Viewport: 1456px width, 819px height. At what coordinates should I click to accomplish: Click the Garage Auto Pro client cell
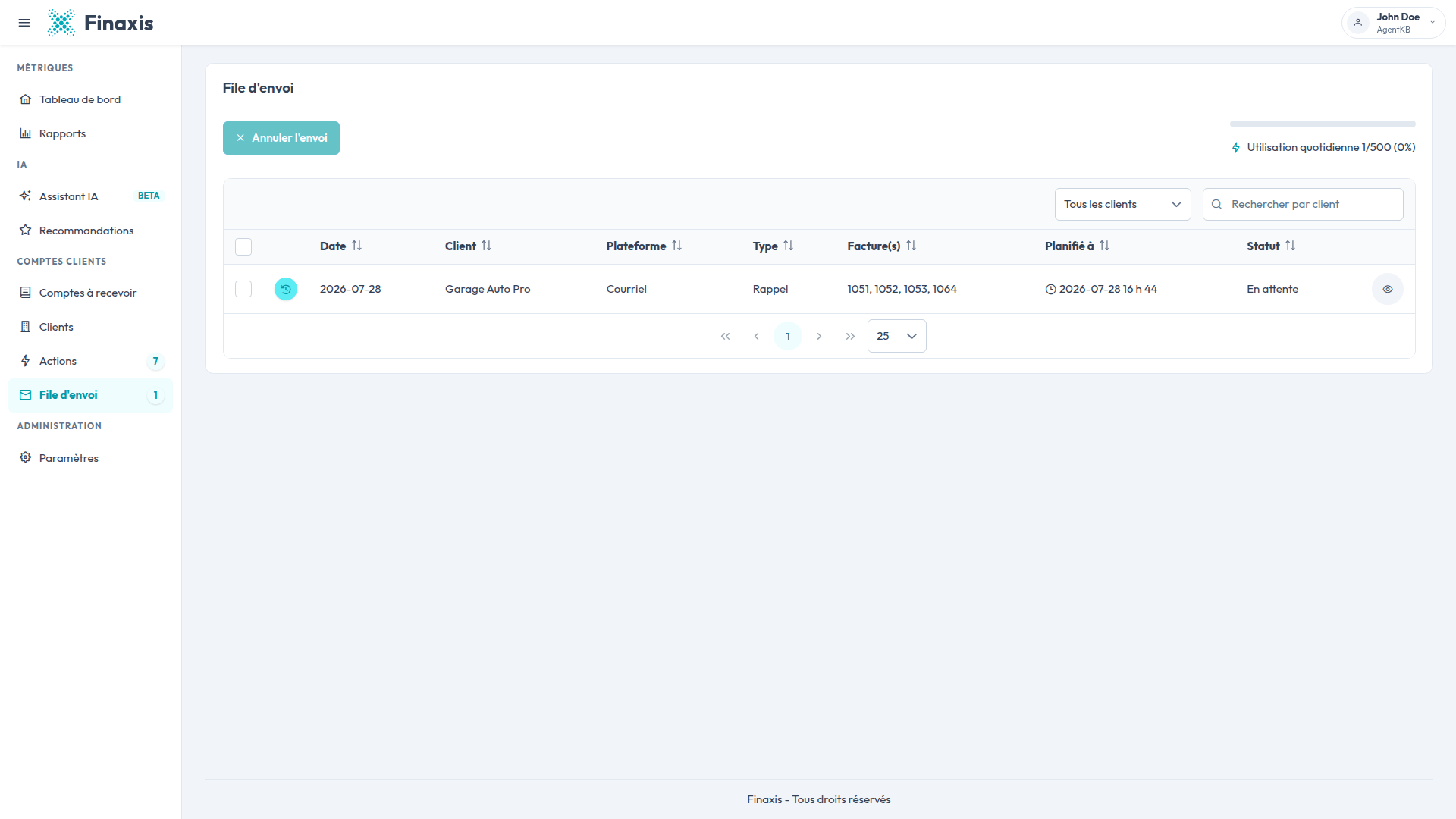tap(488, 289)
